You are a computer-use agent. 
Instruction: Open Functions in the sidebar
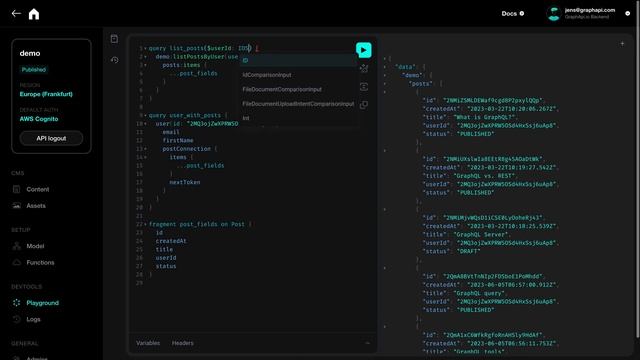pos(40,262)
